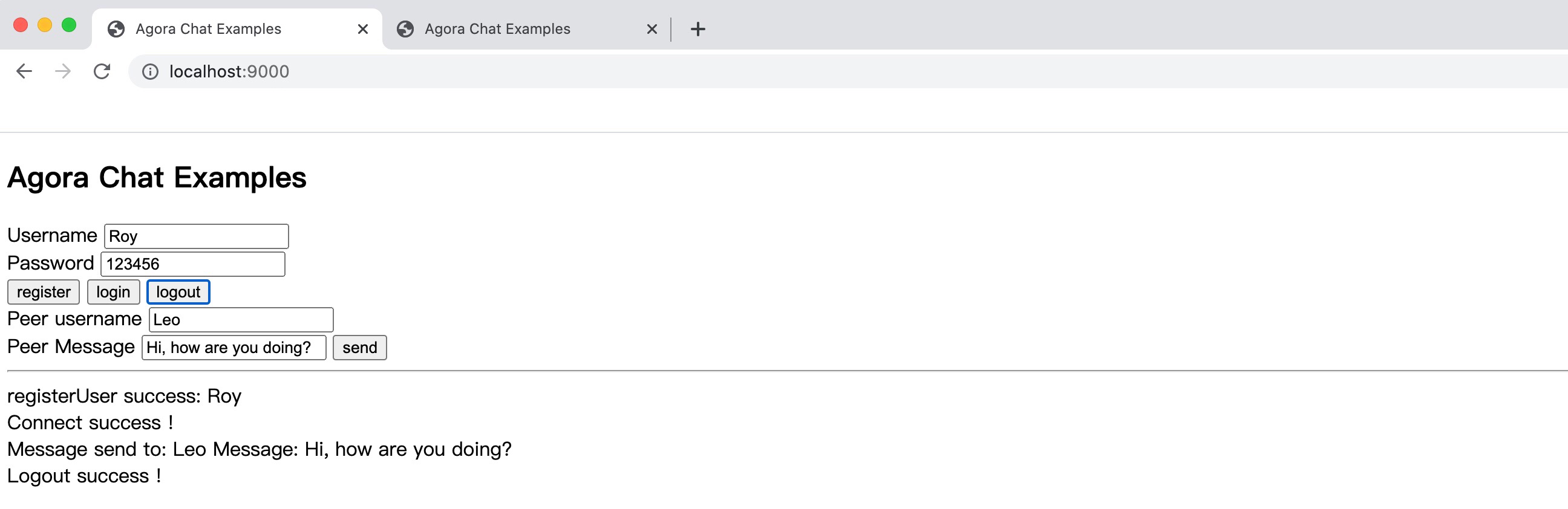
Task: Focus the Username field containing Roy
Action: click(196, 236)
